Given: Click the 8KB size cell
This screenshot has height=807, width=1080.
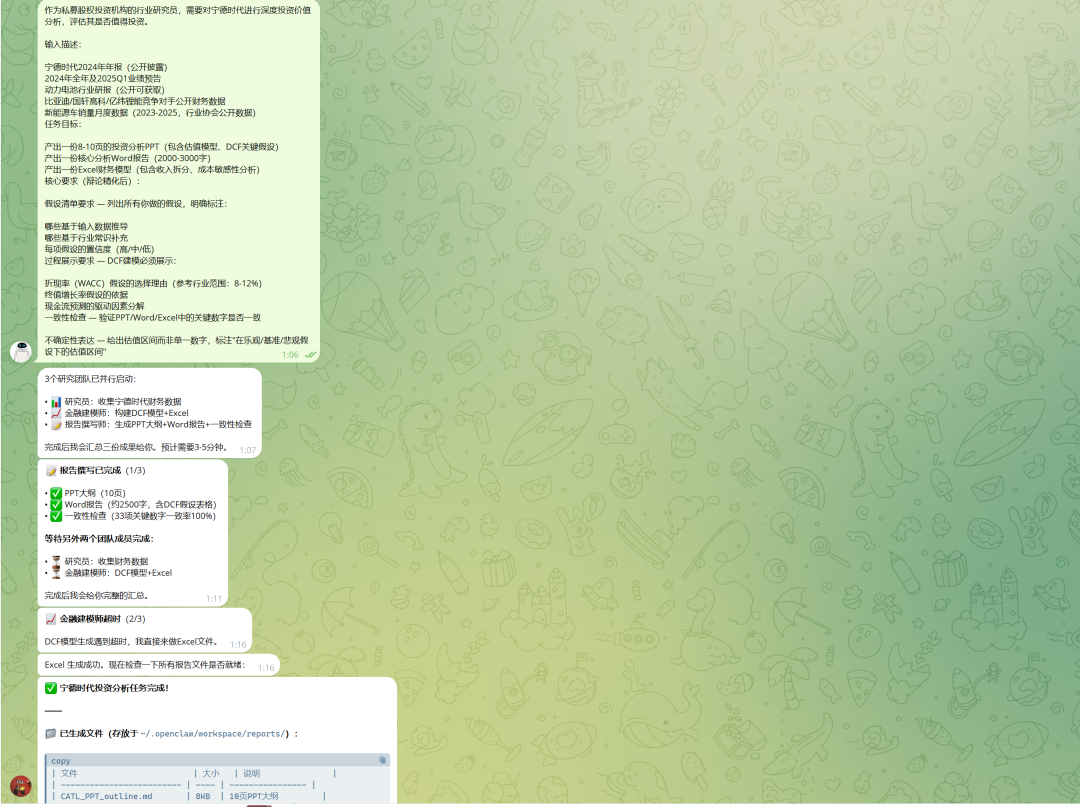Looking at the screenshot, I should pyautogui.click(x=203, y=797).
